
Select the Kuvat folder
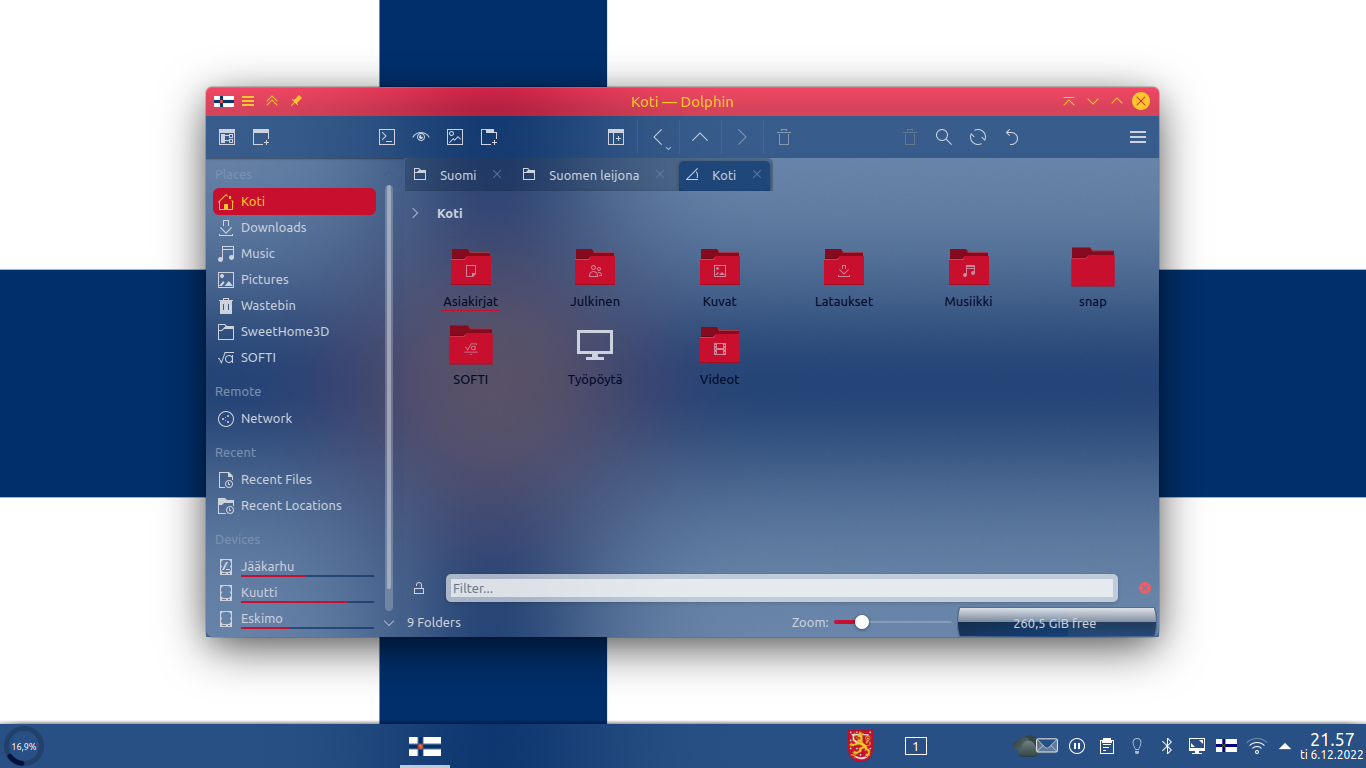719,278
